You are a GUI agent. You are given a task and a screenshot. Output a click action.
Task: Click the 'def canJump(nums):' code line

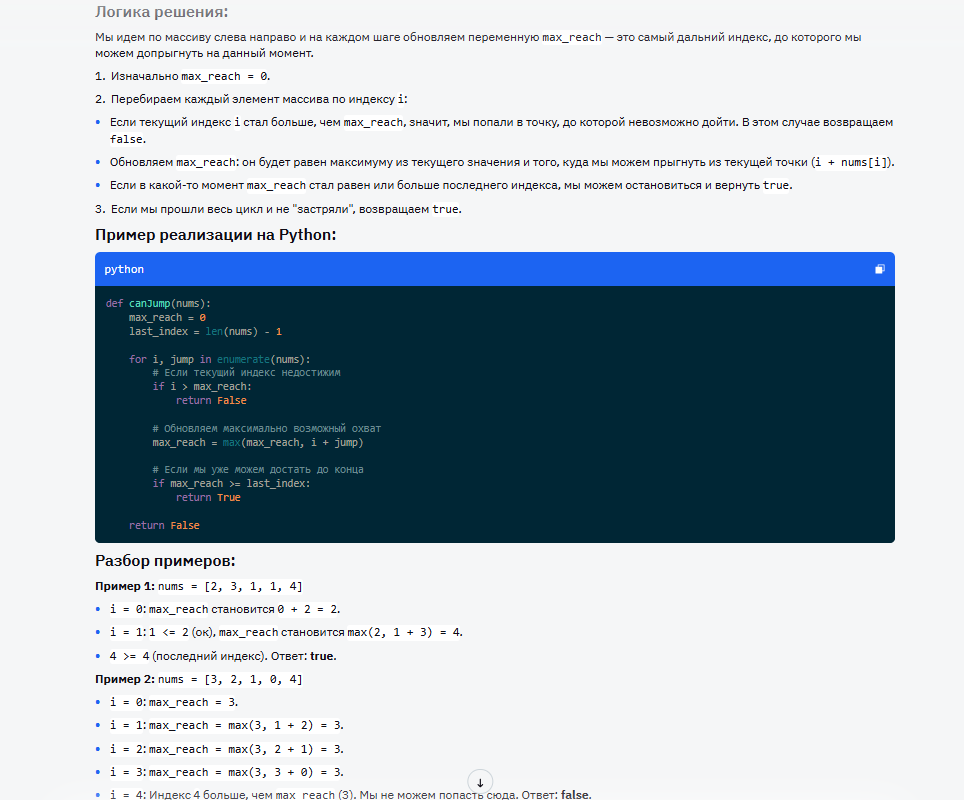[159, 303]
